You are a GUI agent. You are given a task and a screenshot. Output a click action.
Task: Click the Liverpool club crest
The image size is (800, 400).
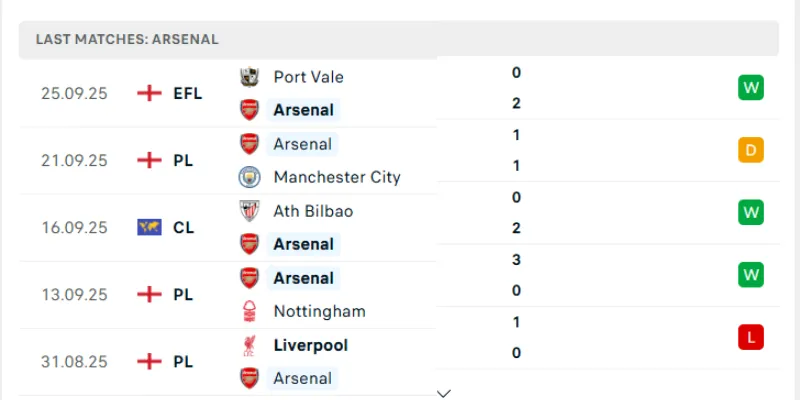[249, 345]
